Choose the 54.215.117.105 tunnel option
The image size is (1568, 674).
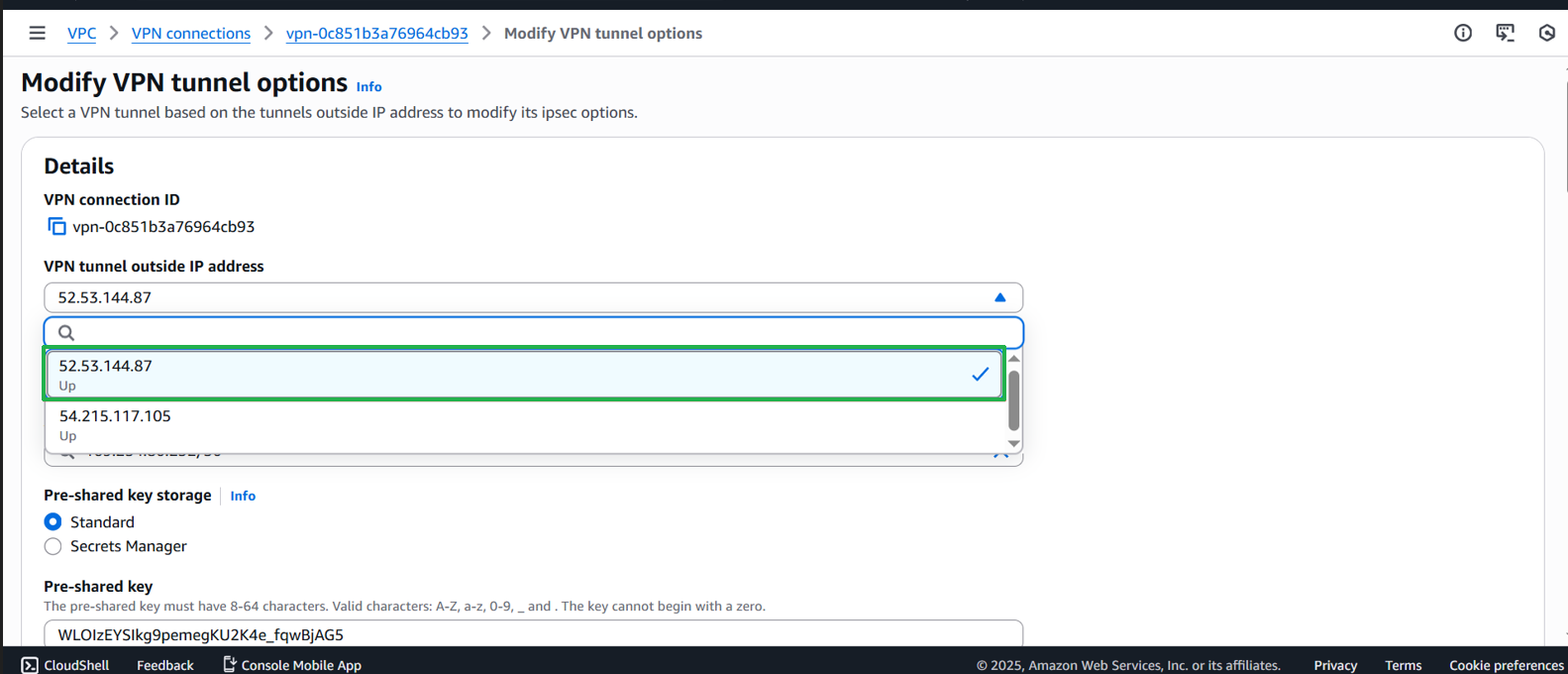pos(525,424)
